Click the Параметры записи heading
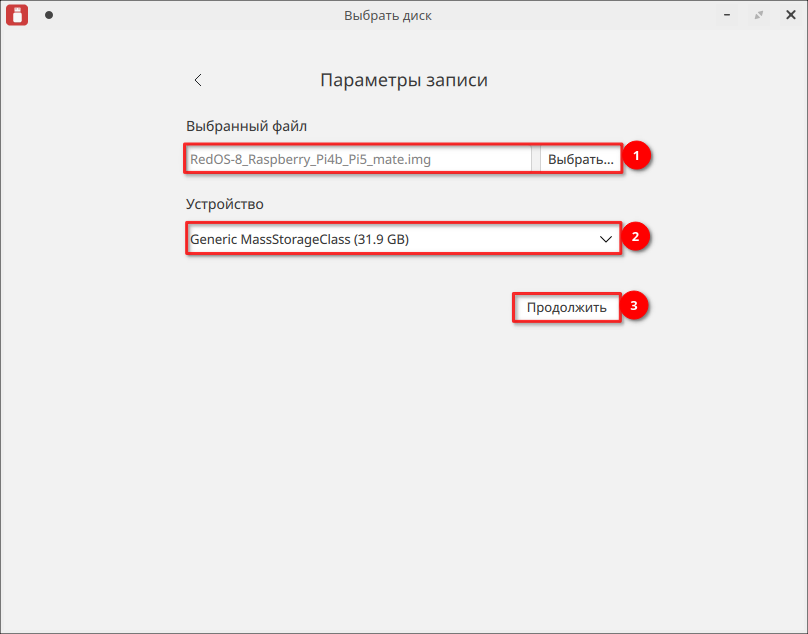The image size is (808, 634). 403,80
